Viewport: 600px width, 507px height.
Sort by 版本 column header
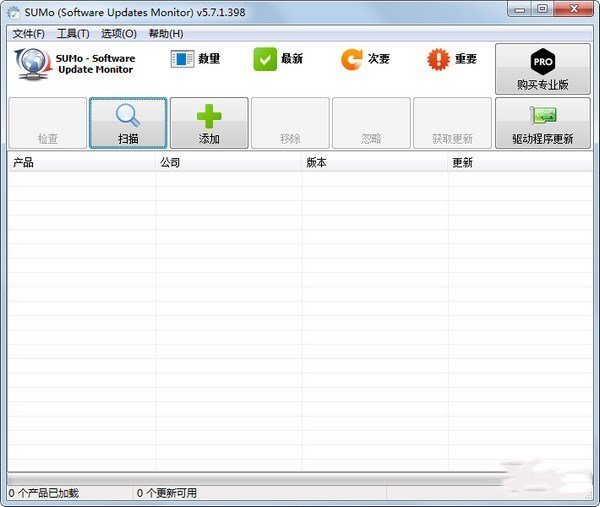(x=375, y=163)
